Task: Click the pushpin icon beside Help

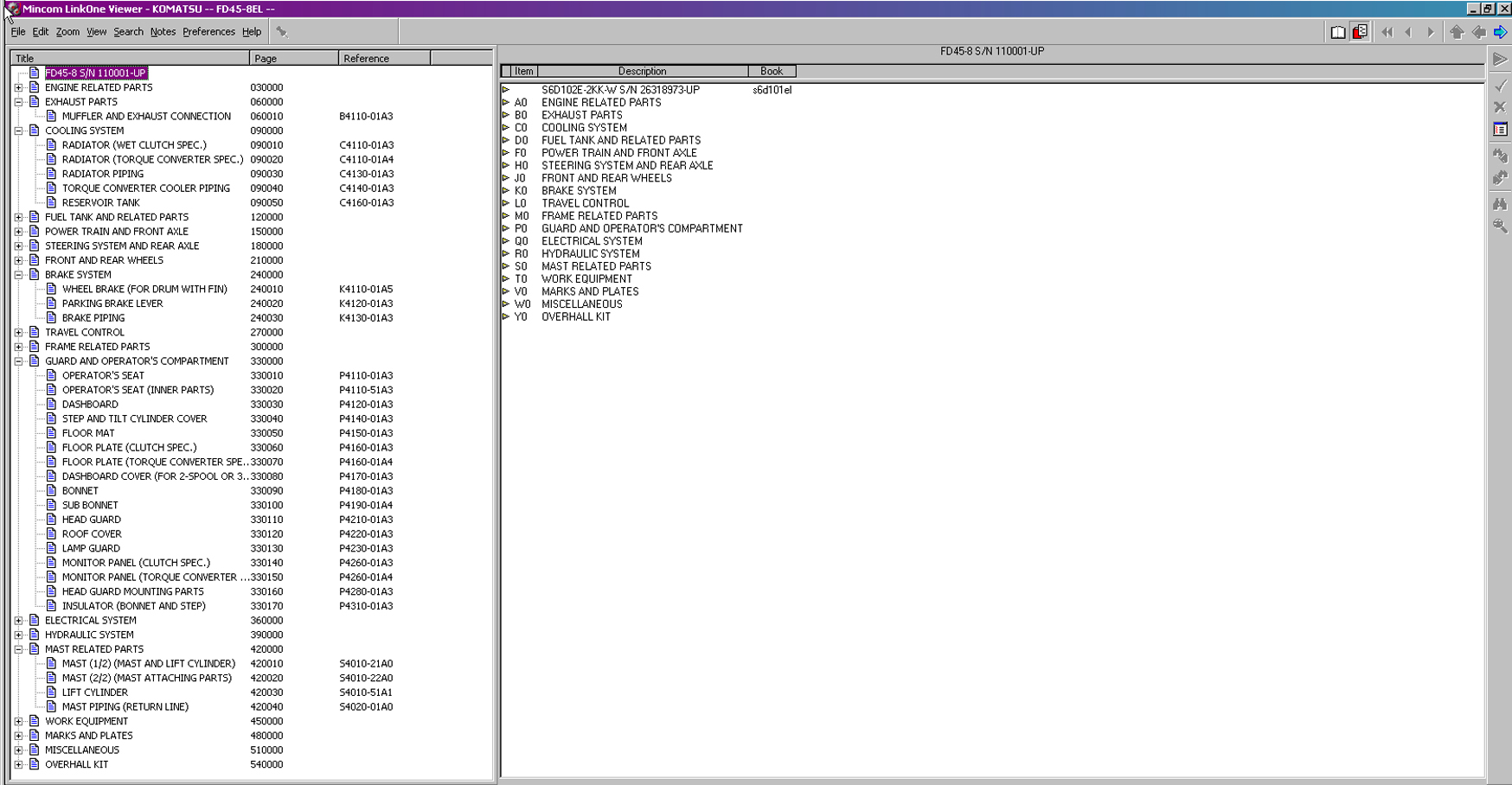Action: pos(281,32)
